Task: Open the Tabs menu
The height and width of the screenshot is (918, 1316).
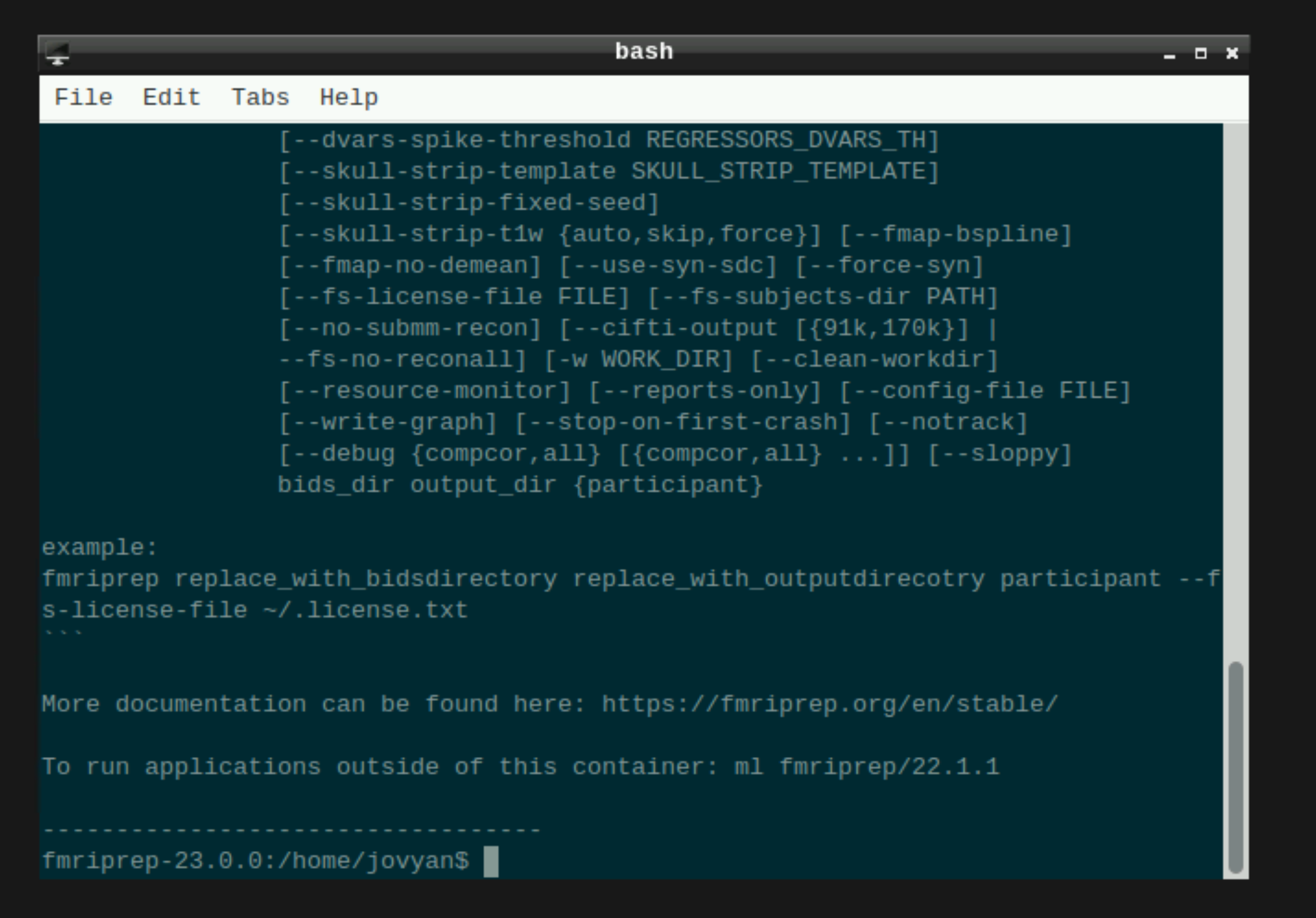Action: 260,97
